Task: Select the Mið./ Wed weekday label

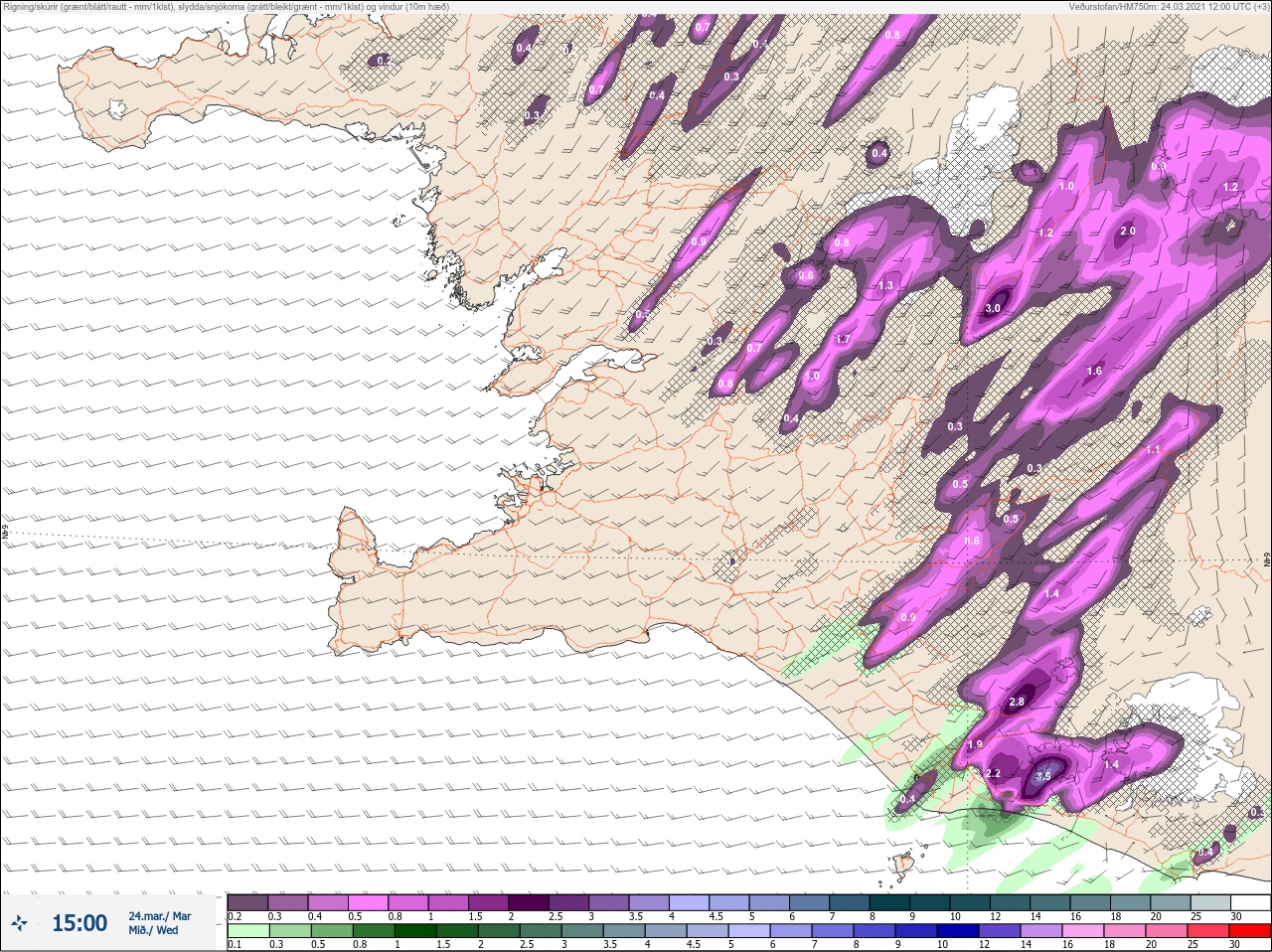Action: pos(153,930)
